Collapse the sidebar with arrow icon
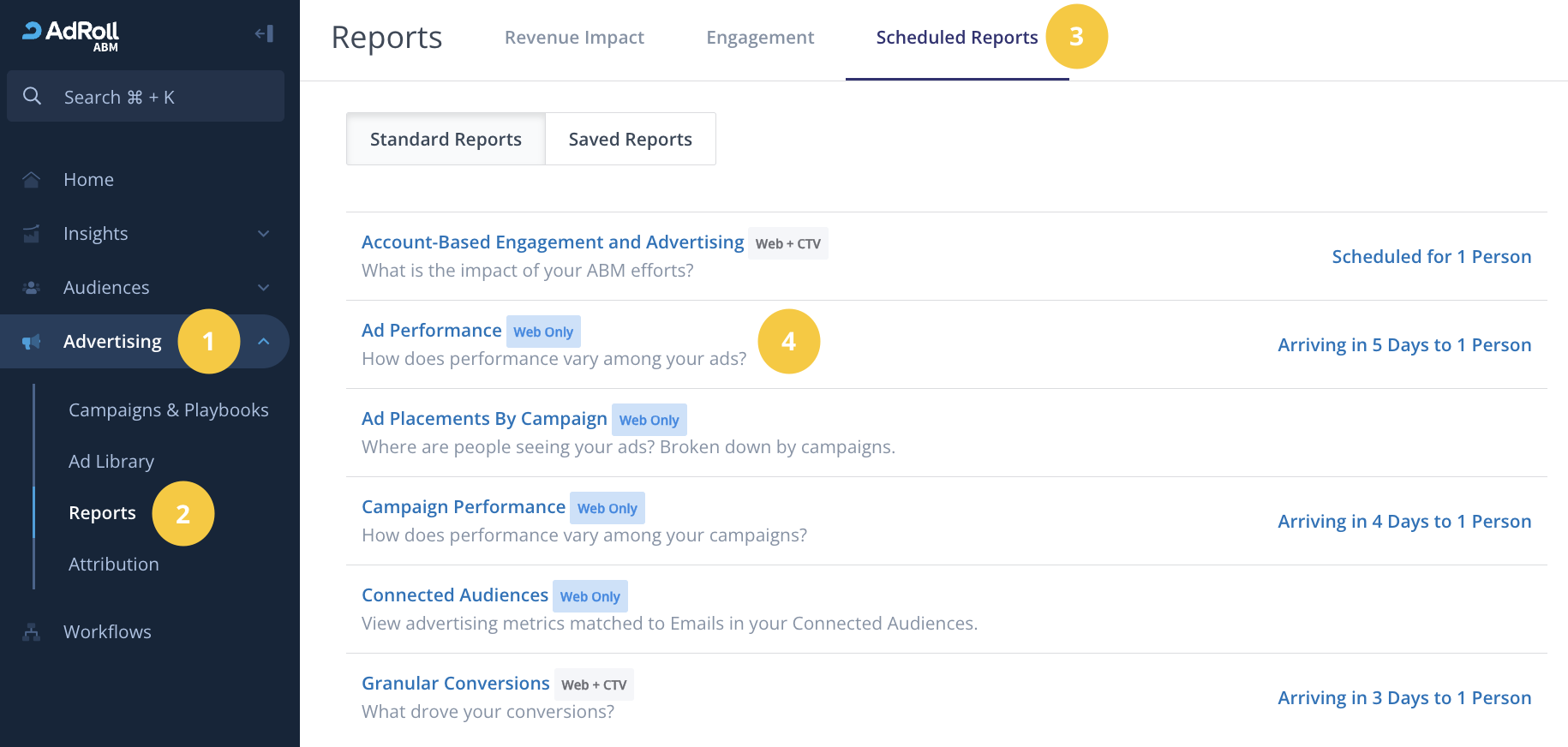Image resolution: width=1568 pixels, height=747 pixels. tap(264, 33)
